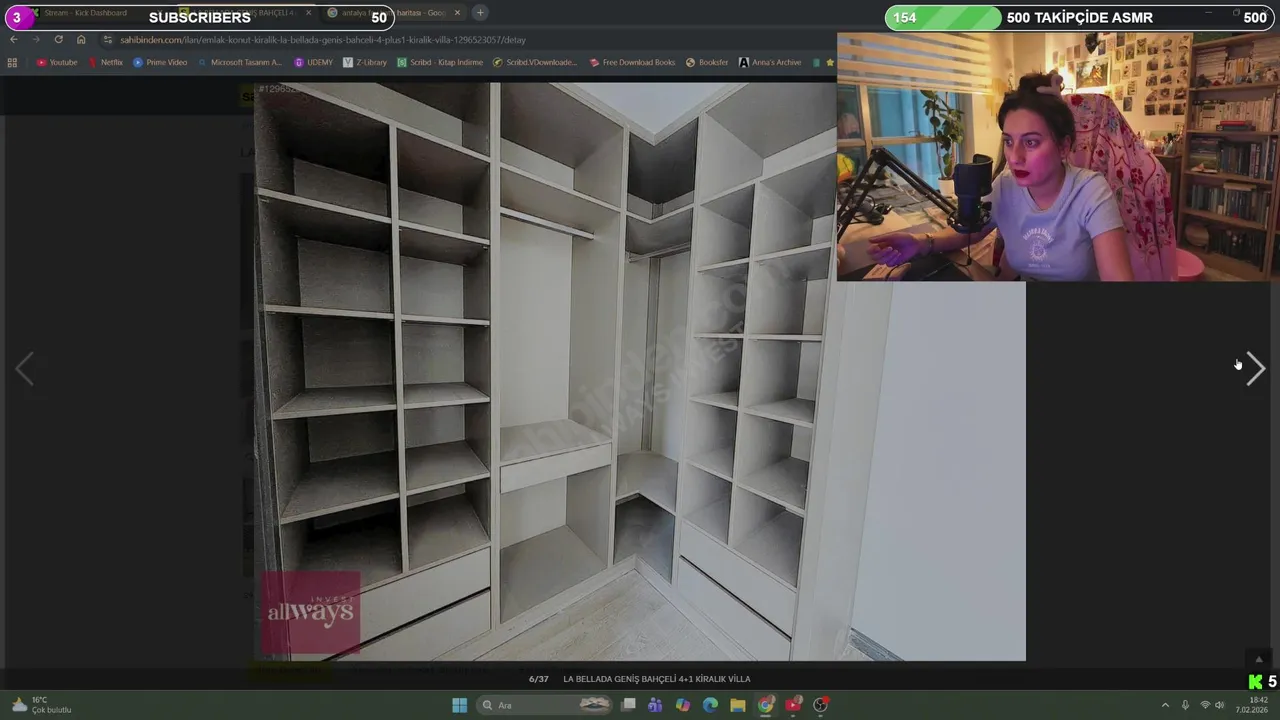Open the Scribd.VDownloader bookmark
This screenshot has width=1280, height=720.
coord(535,62)
